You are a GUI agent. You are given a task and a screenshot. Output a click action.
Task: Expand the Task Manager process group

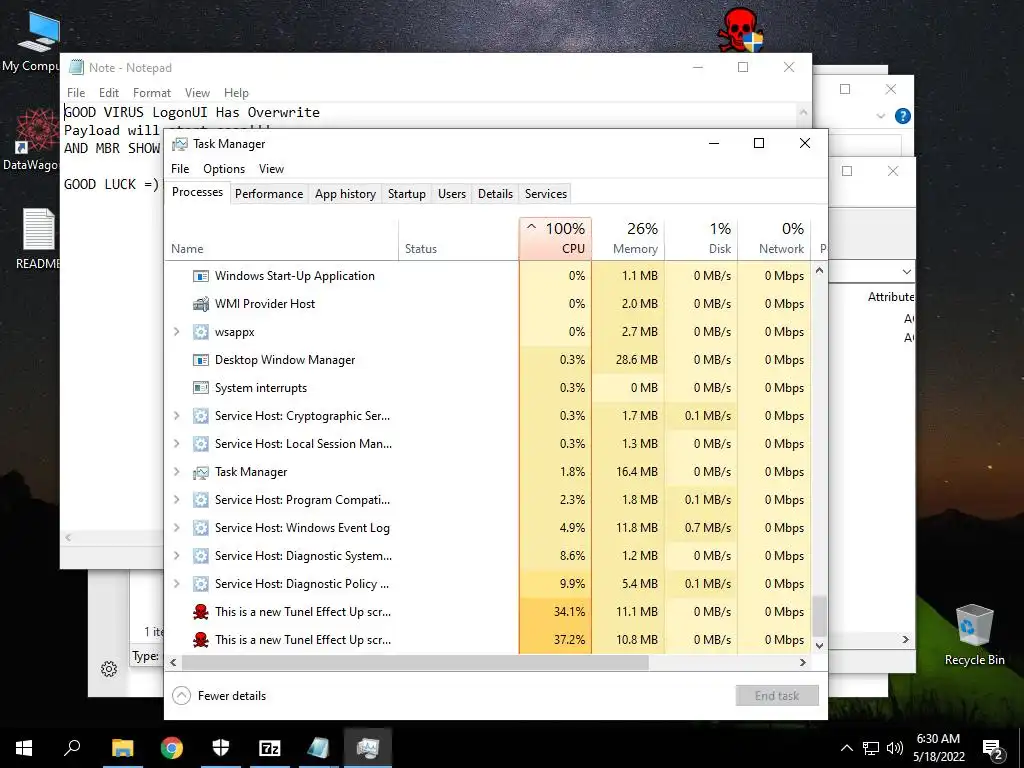point(176,472)
